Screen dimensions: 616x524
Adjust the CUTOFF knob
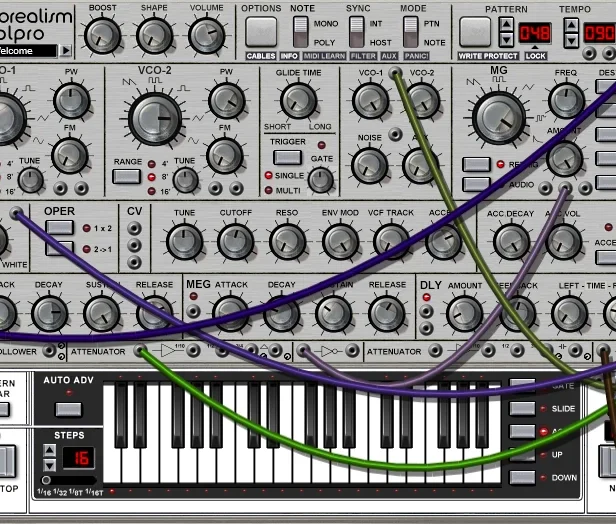coord(236,242)
